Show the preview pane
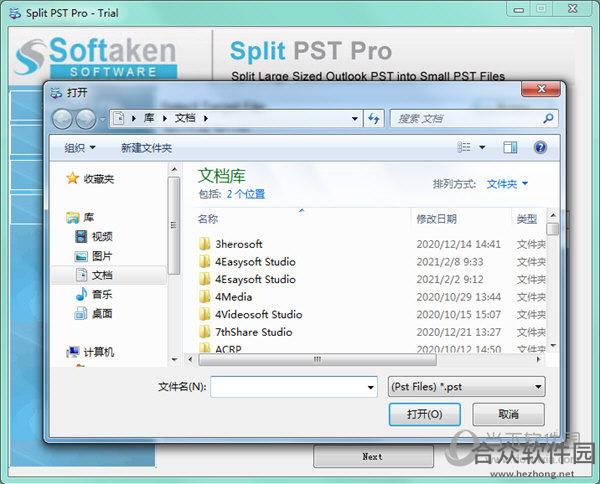The height and width of the screenshot is (484, 600). click(x=510, y=147)
